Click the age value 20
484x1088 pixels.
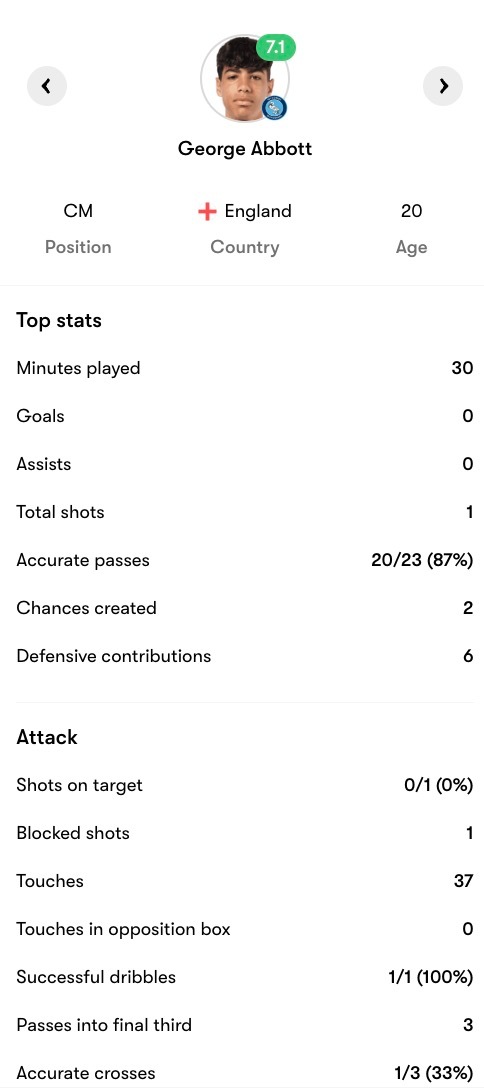click(x=411, y=211)
